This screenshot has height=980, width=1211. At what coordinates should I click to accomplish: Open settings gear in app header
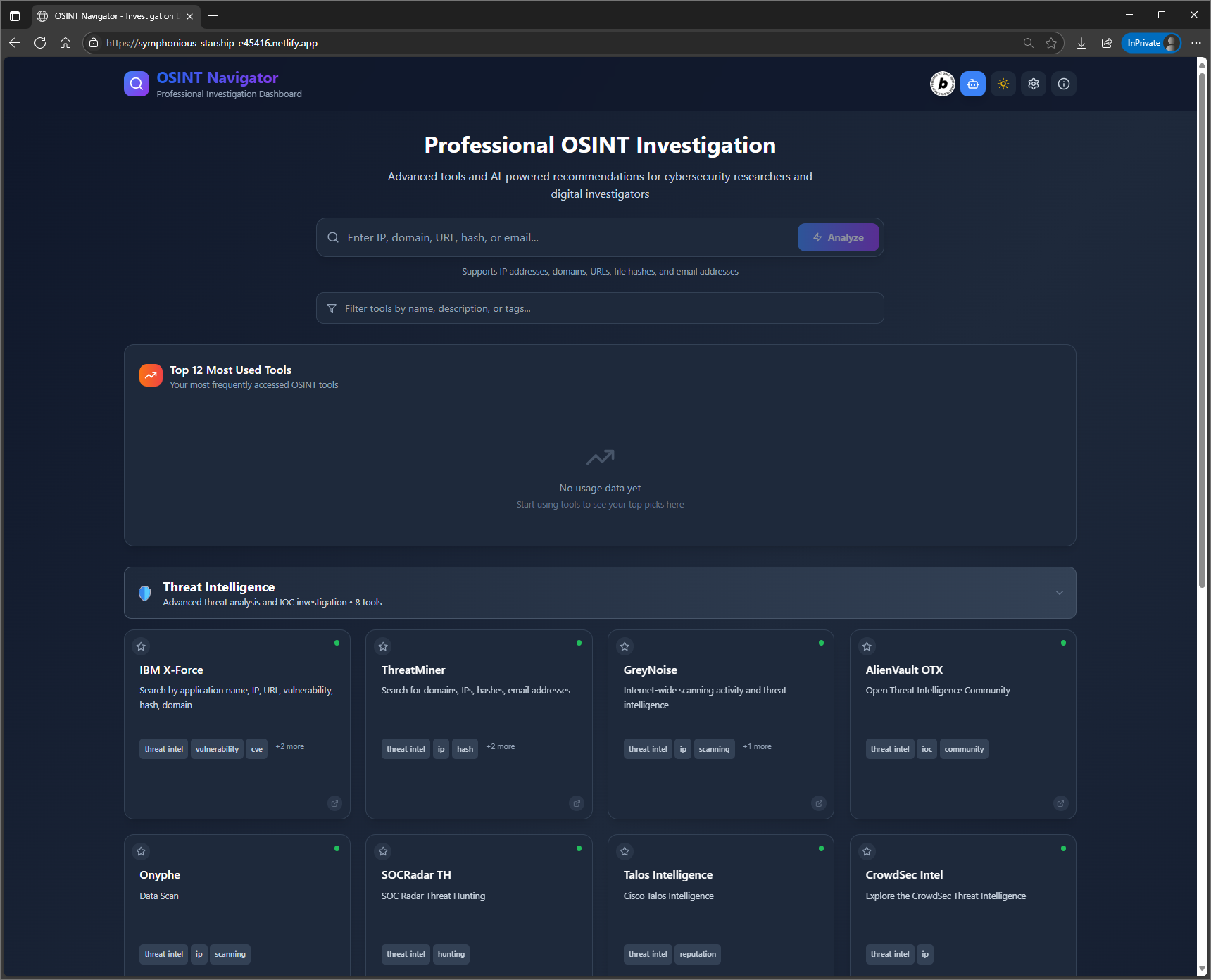tap(1034, 84)
